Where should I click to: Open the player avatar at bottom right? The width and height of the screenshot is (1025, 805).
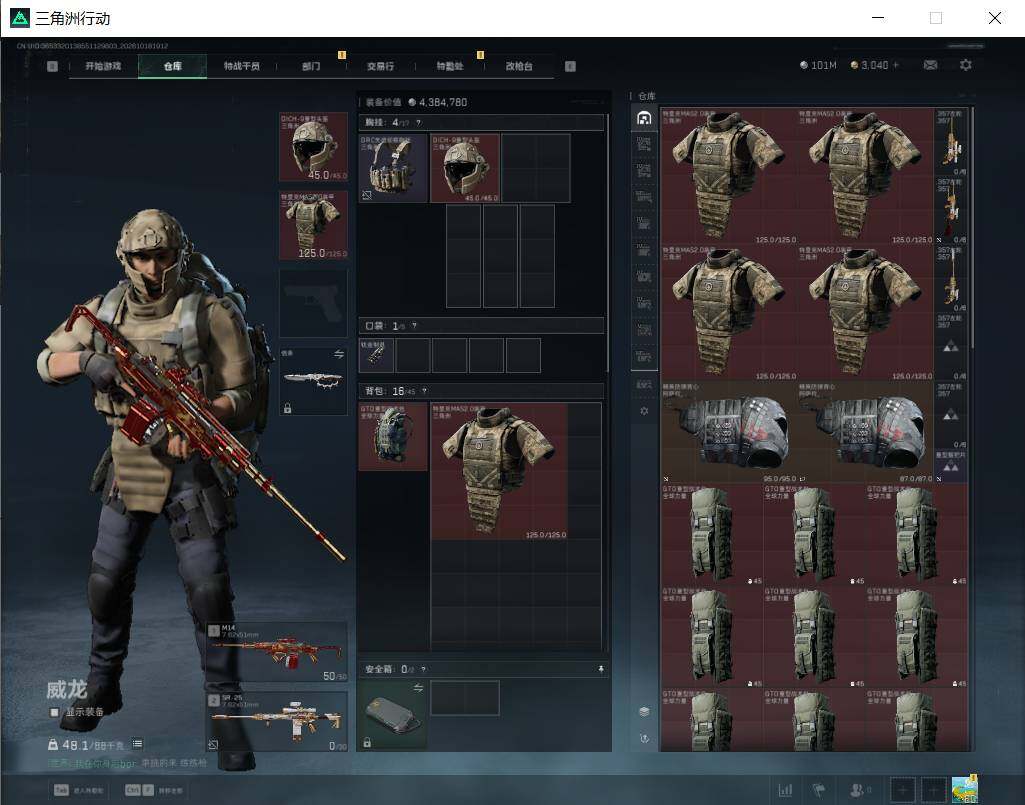pos(965,790)
